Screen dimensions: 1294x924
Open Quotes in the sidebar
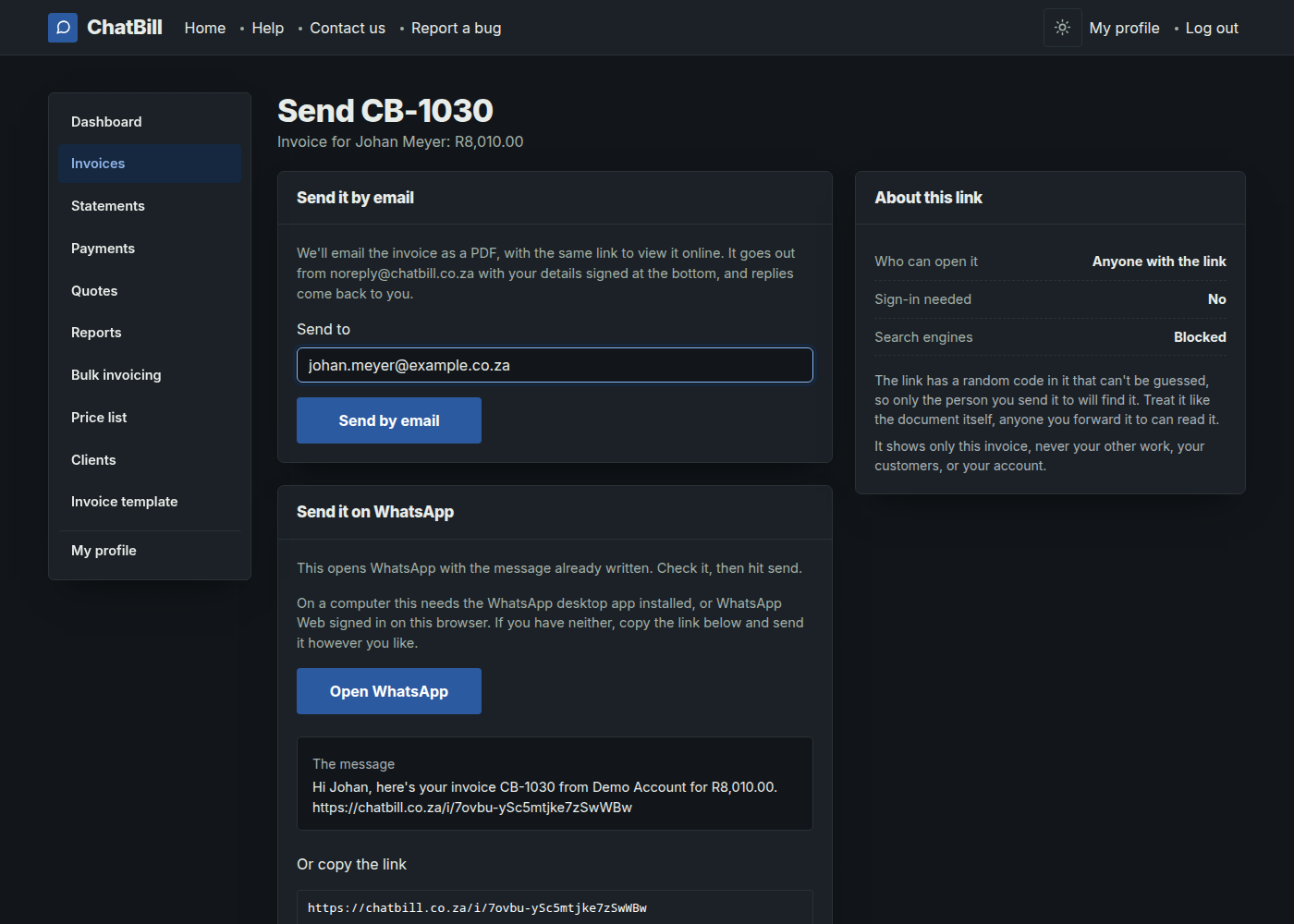click(x=150, y=291)
